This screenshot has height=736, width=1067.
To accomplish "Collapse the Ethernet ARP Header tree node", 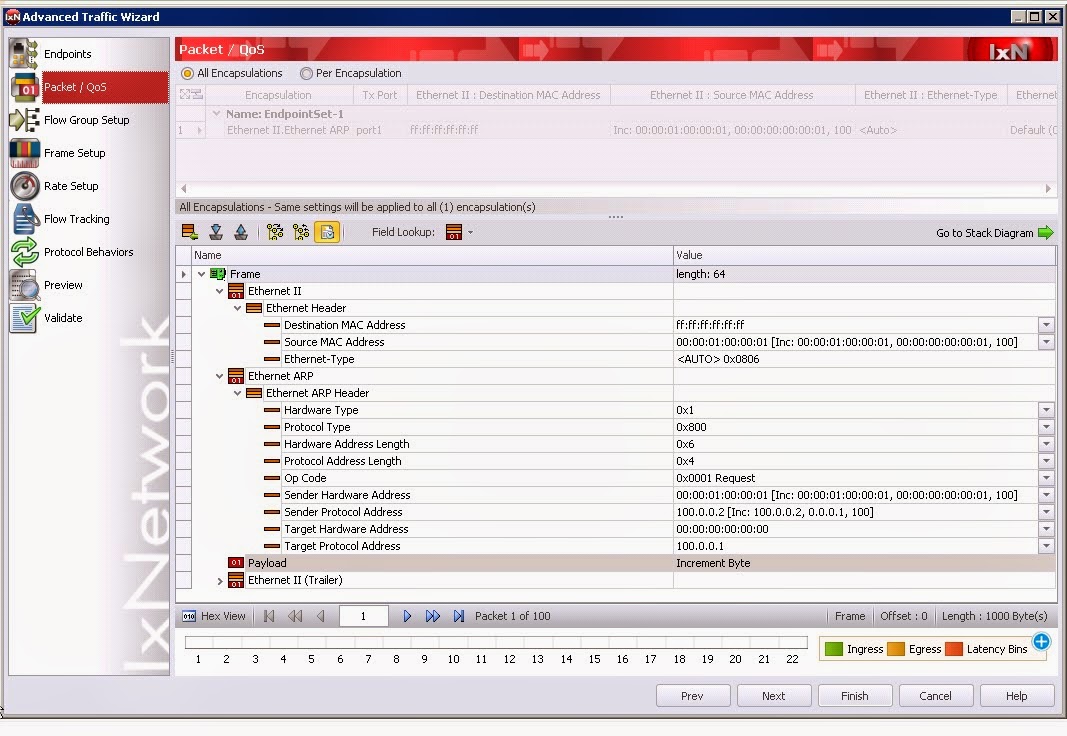I will 238,393.
